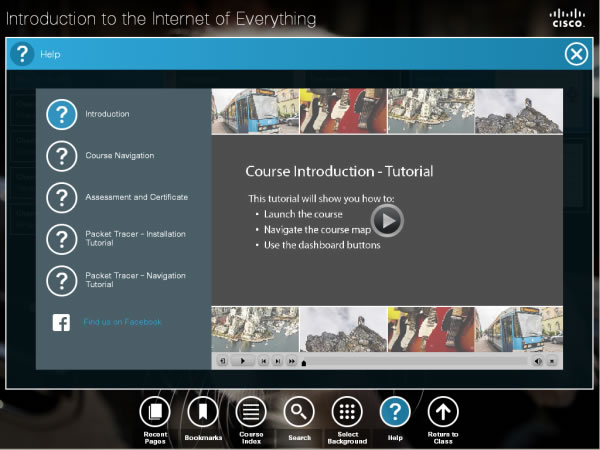The height and width of the screenshot is (450, 600).
Task: Open Packet Tracer - Navigation Tutorial
Action: pyautogui.click(x=62, y=279)
